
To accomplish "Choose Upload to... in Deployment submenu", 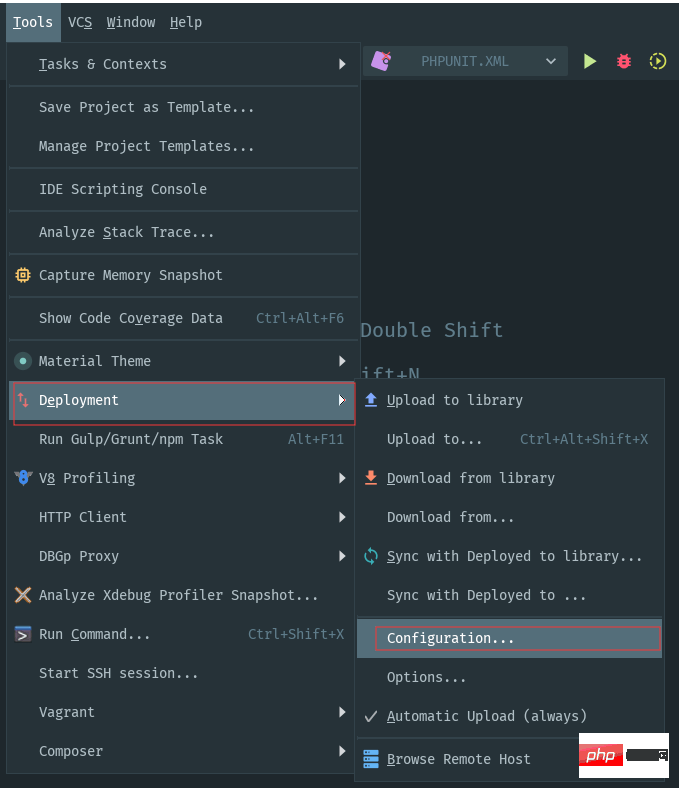I will 510,439.
